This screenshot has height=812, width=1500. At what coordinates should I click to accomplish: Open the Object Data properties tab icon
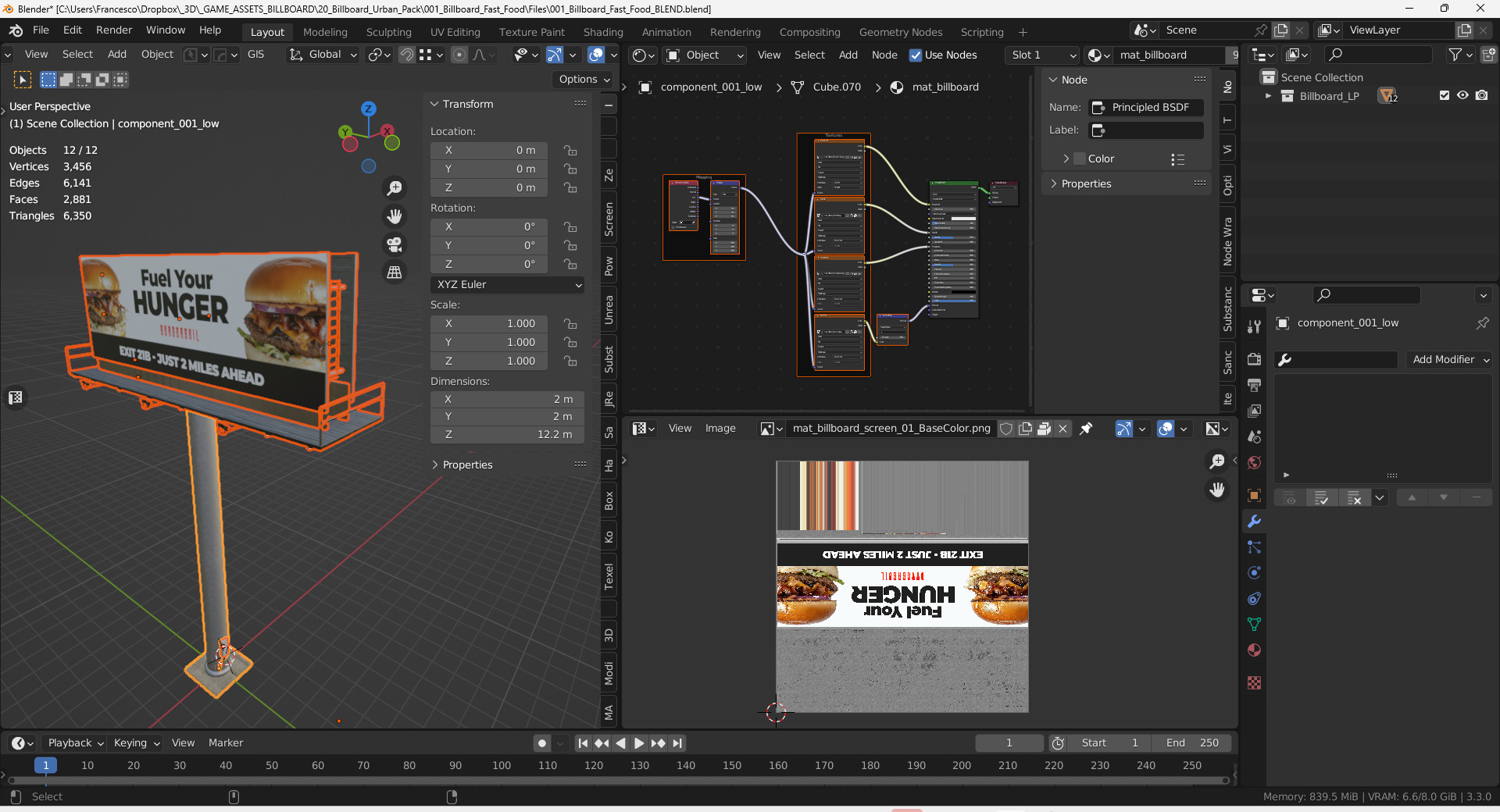(1255, 625)
